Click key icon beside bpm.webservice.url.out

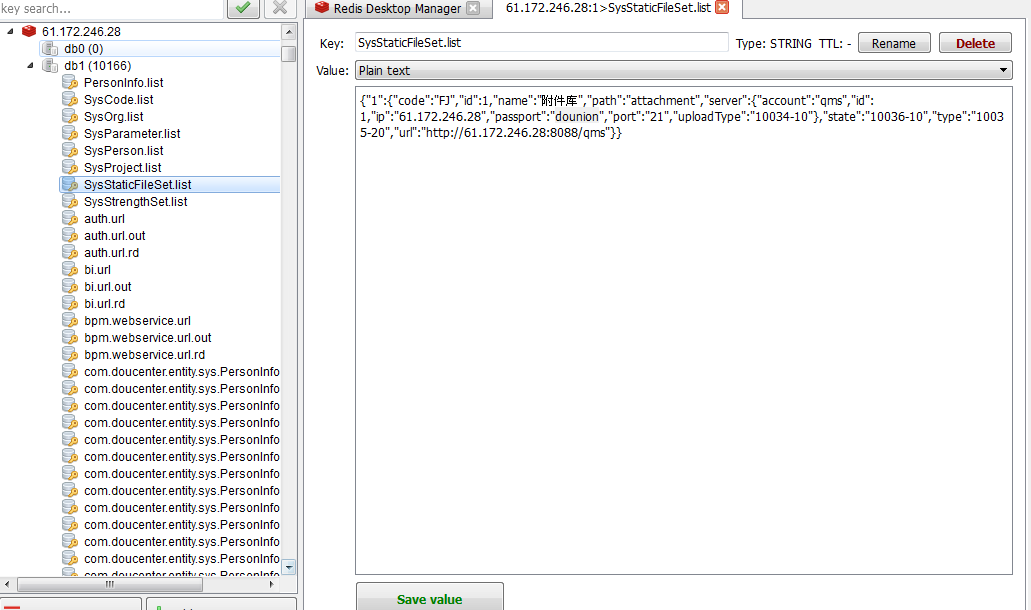(x=70, y=338)
